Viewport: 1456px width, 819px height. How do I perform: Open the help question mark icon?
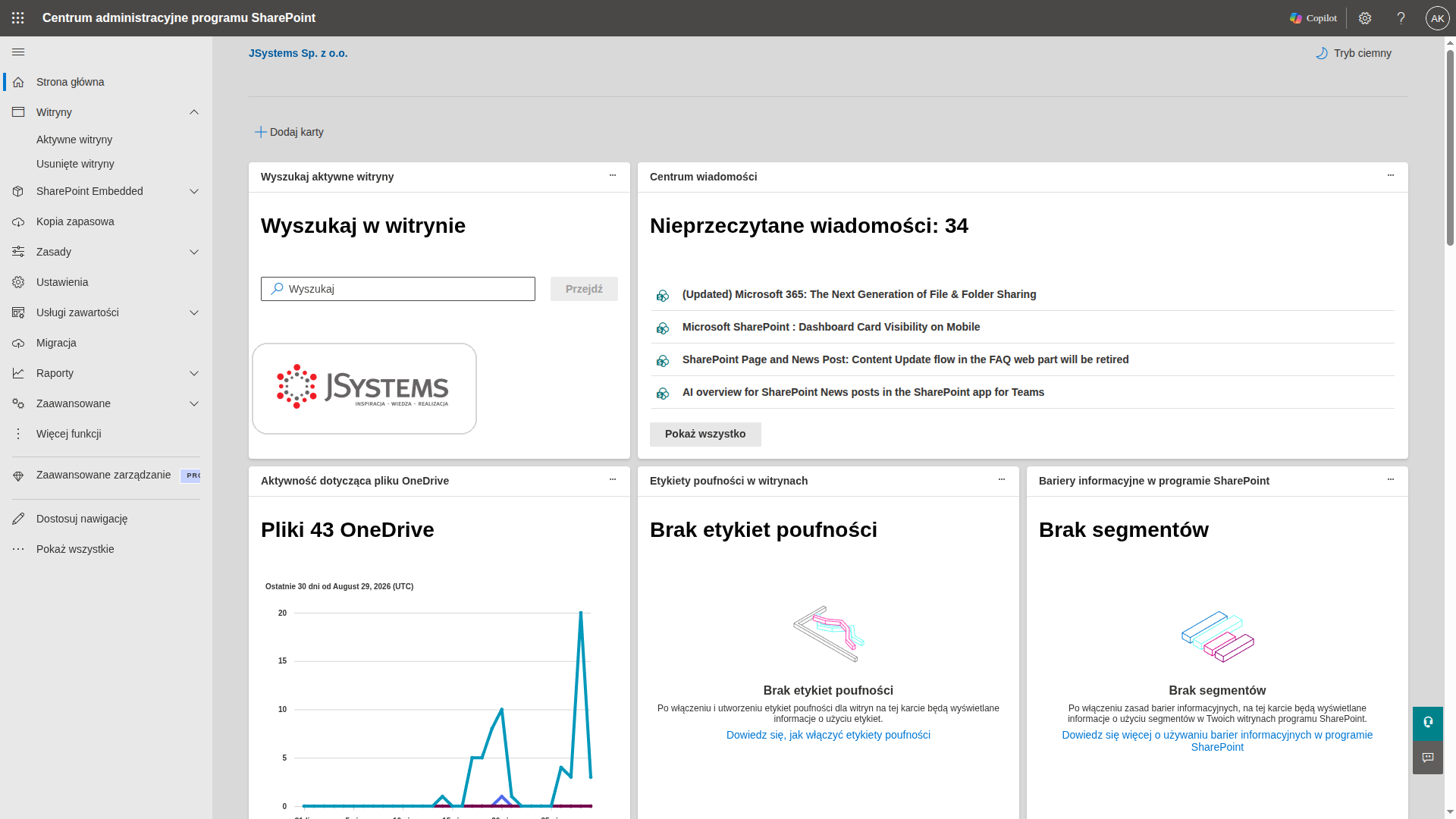(1401, 18)
